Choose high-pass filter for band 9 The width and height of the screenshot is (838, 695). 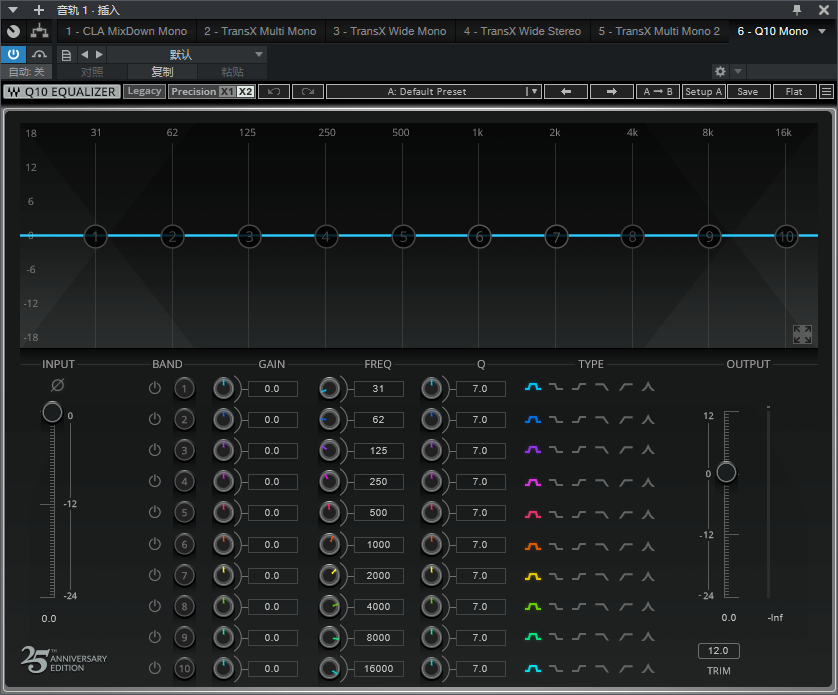point(625,637)
